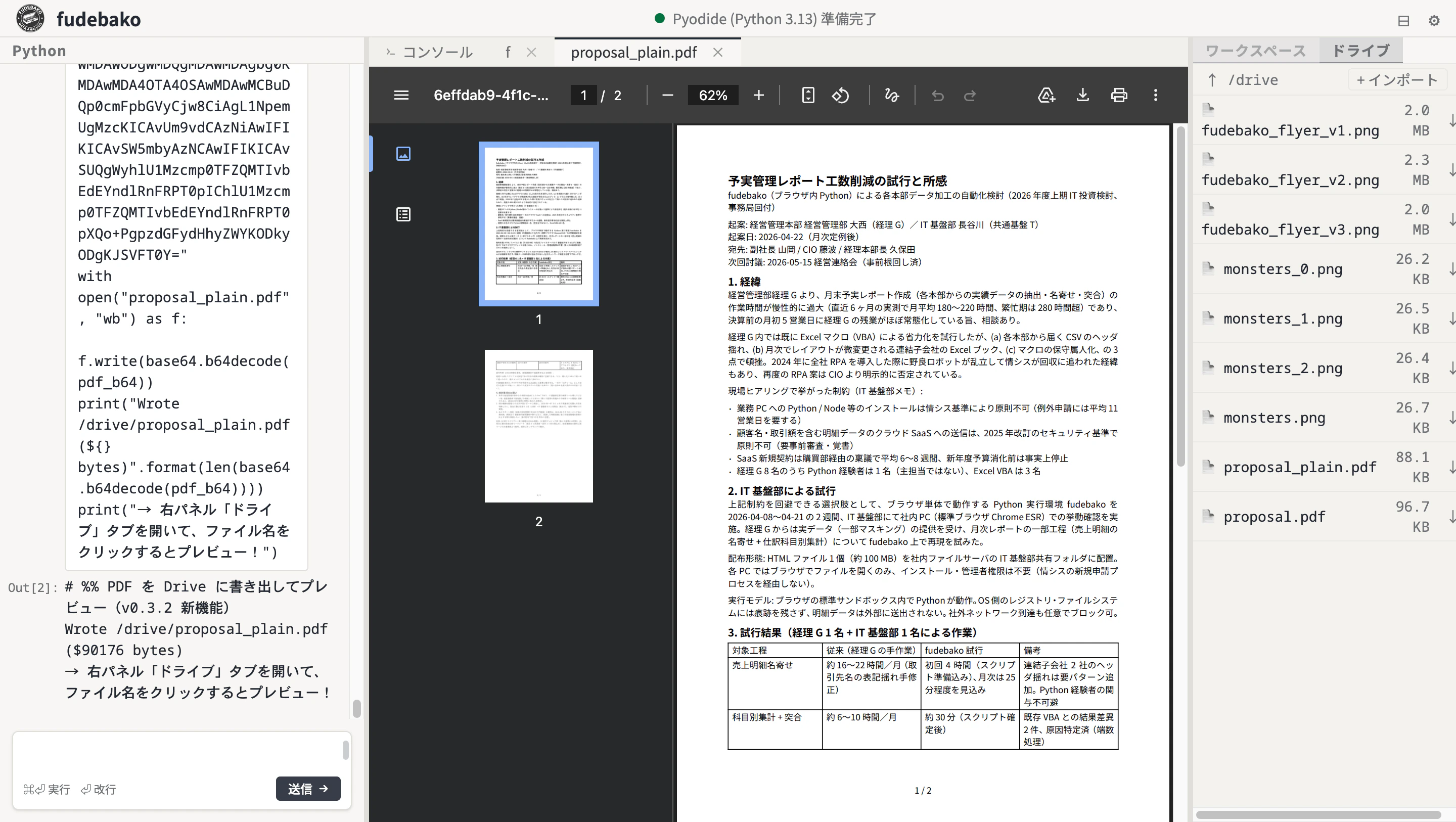Click the 送信 button to run code
The height and width of the screenshot is (822, 1456).
coord(307,789)
